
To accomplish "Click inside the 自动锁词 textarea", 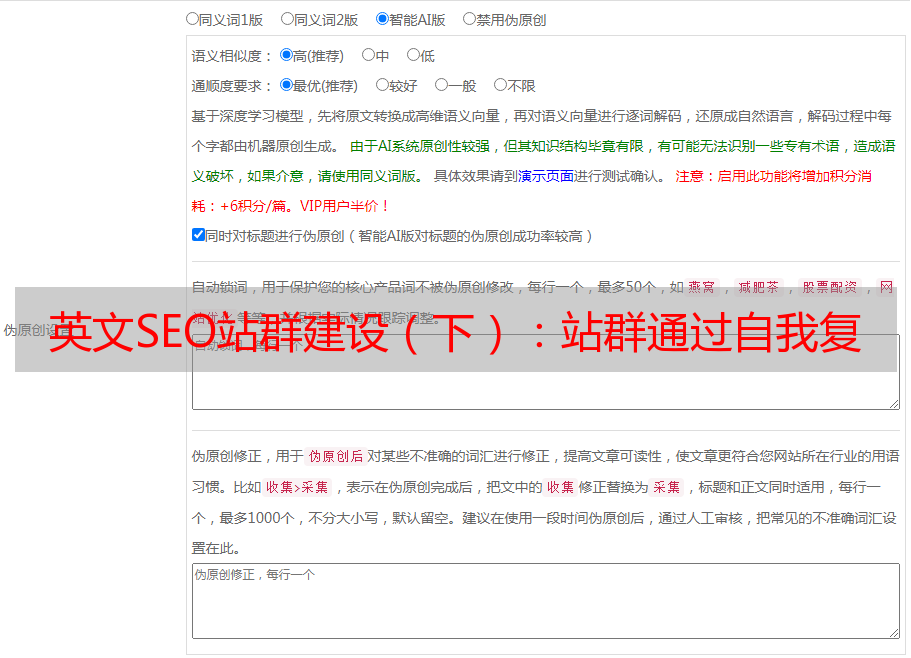I will pos(546,372).
